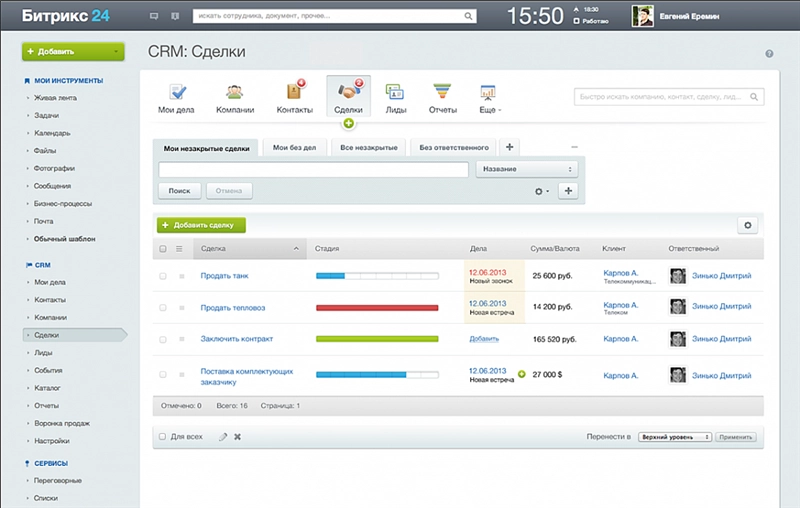Open the Название filter field dropdown
This screenshot has width=800, height=508.
click(527, 170)
